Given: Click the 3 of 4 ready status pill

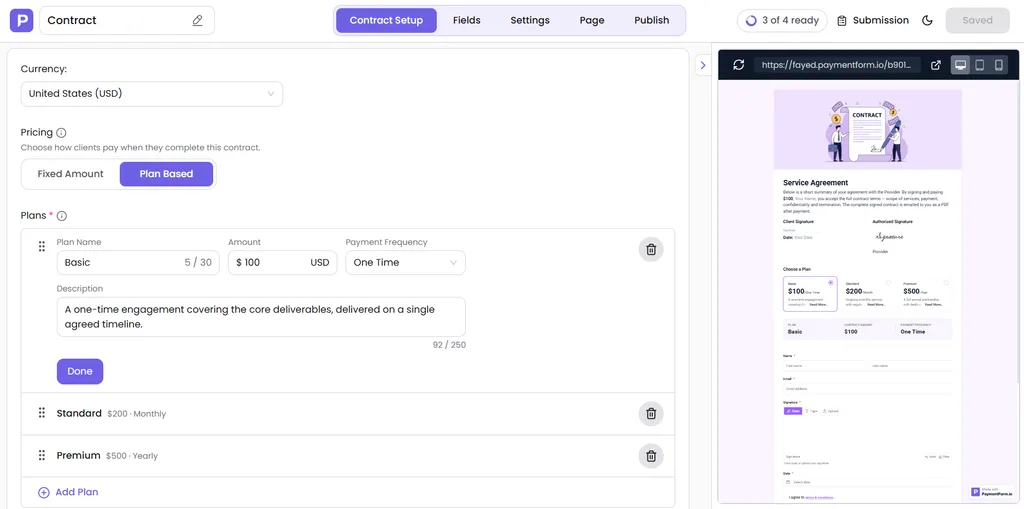Looking at the screenshot, I should coord(782,20).
